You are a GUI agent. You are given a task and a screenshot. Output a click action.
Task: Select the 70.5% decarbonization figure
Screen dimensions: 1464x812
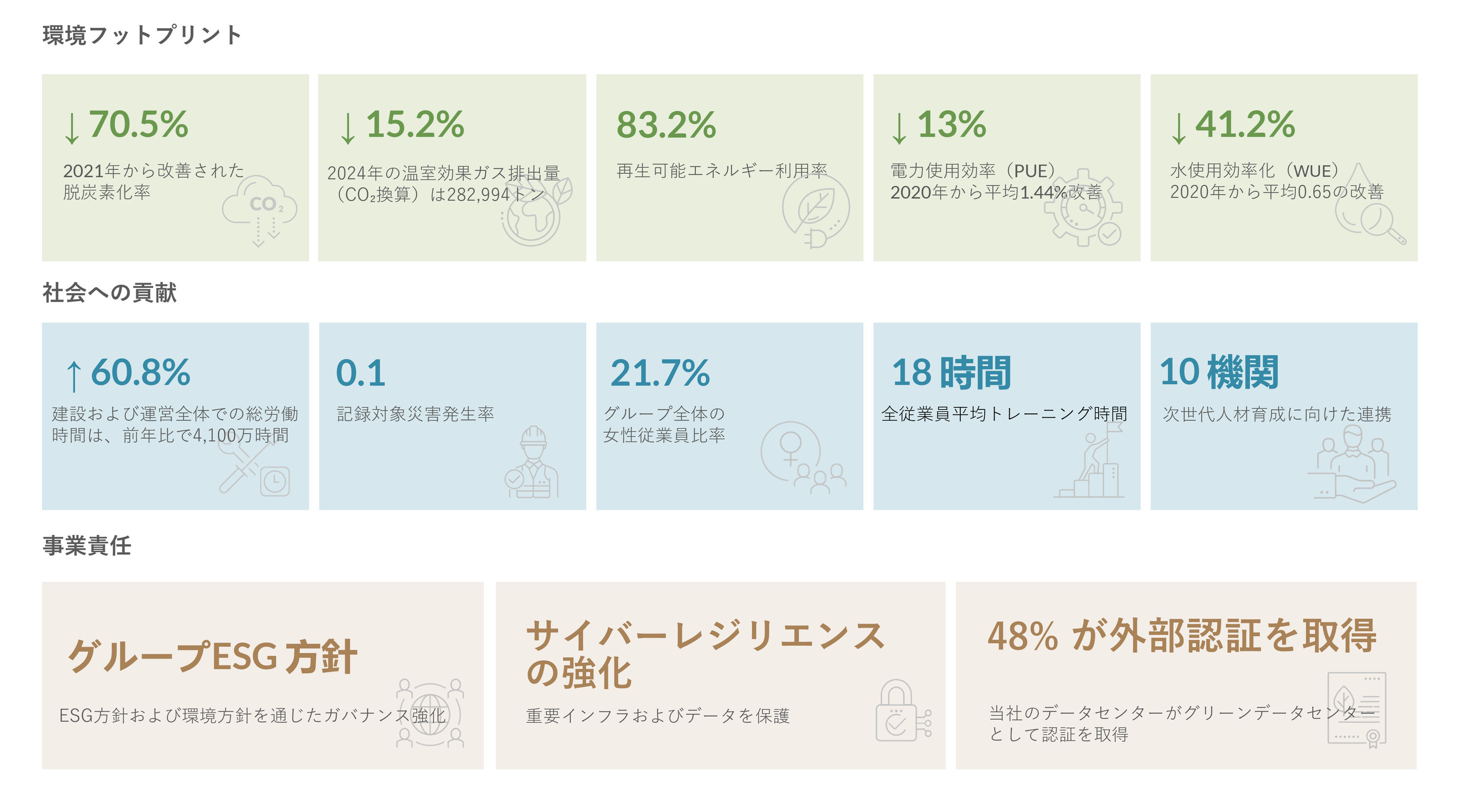pyautogui.click(x=138, y=124)
